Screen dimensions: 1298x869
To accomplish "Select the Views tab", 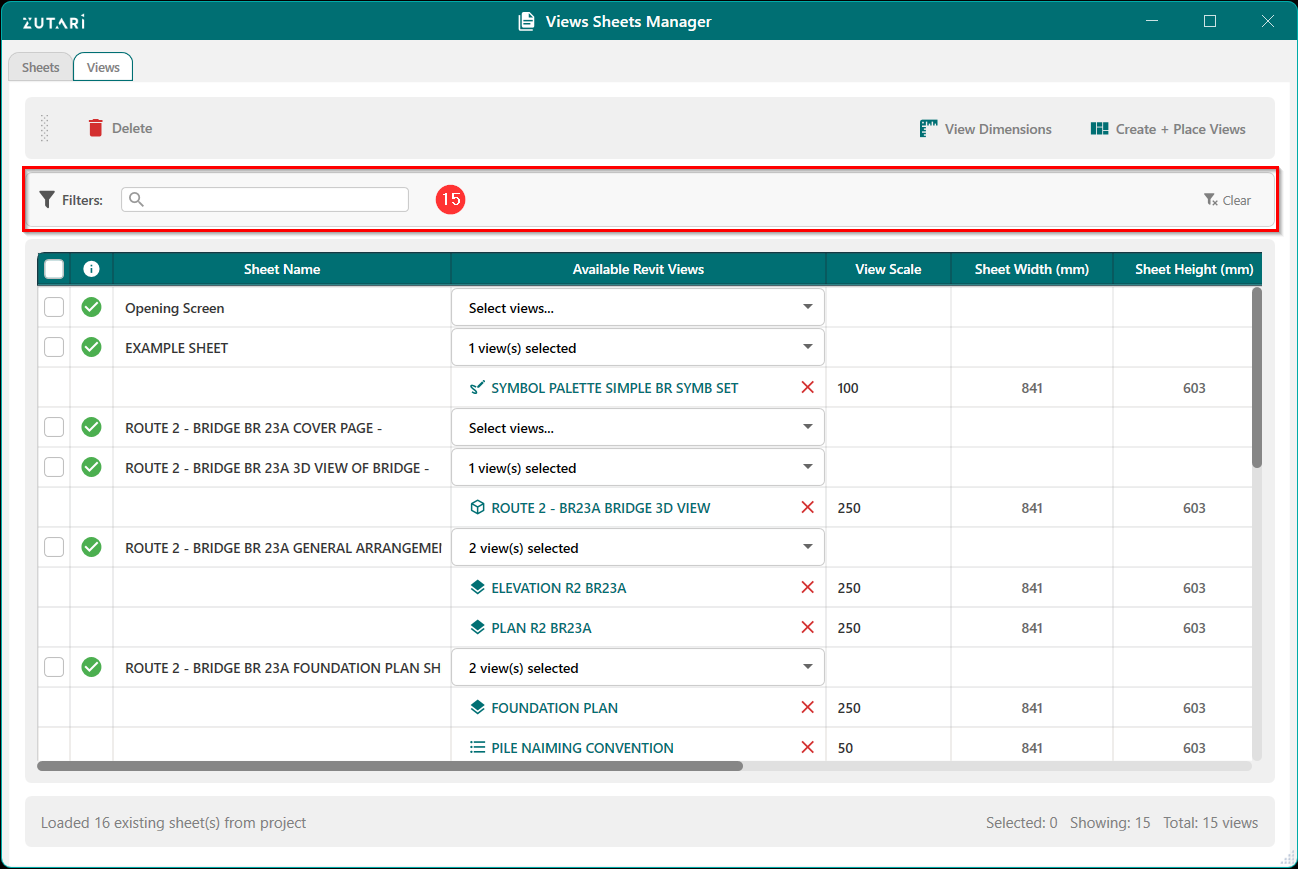I will point(103,67).
